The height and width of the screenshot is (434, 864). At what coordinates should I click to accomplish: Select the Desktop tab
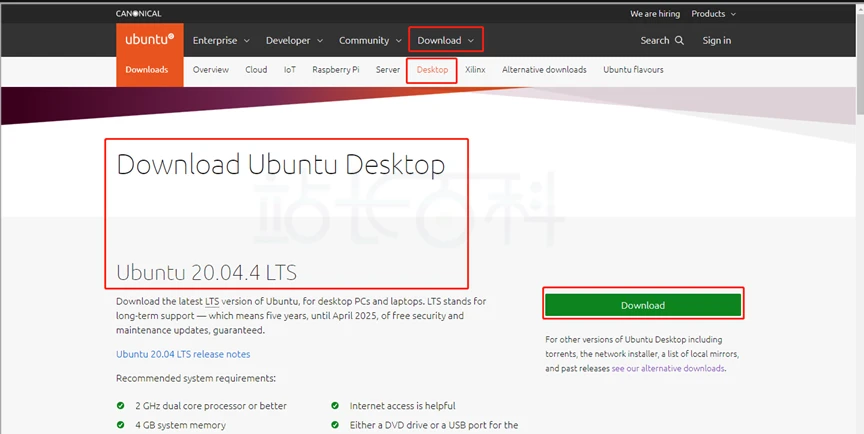(x=432, y=70)
